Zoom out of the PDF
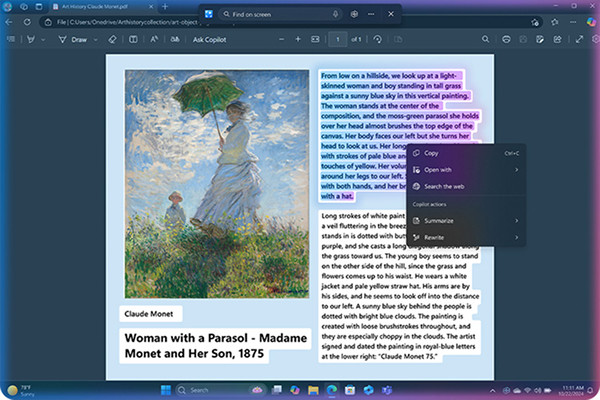The width and height of the screenshot is (600, 400). [x=282, y=39]
